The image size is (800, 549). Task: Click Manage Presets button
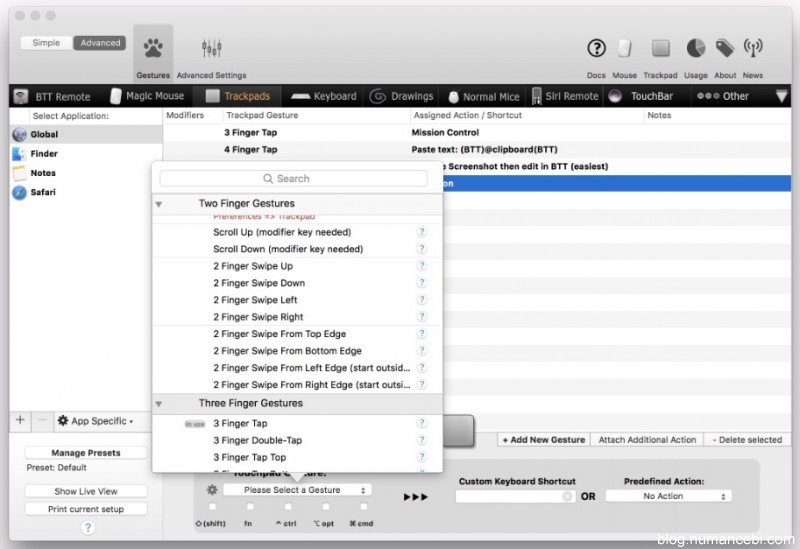click(x=86, y=453)
